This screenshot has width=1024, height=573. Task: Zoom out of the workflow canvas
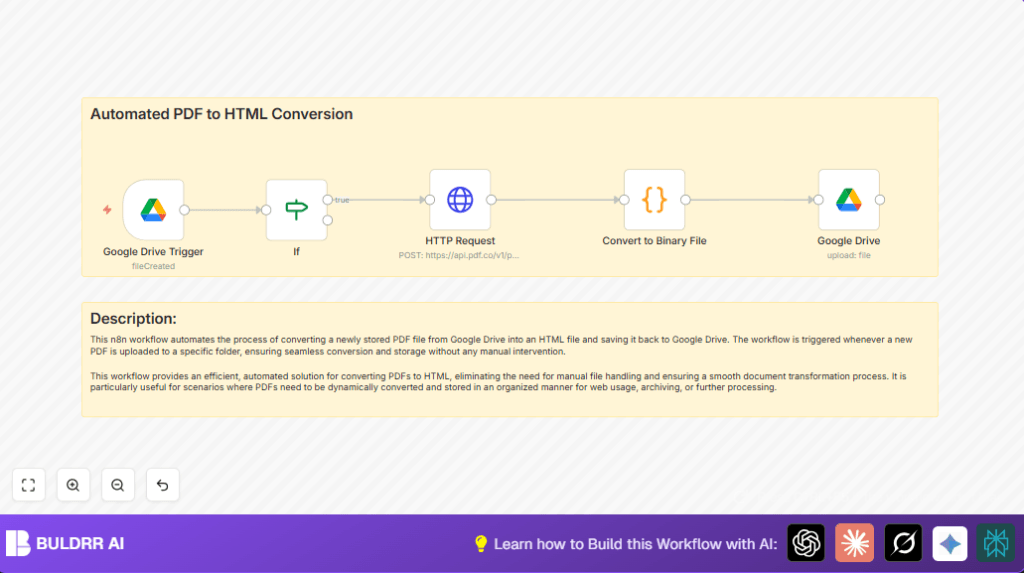[x=118, y=485]
